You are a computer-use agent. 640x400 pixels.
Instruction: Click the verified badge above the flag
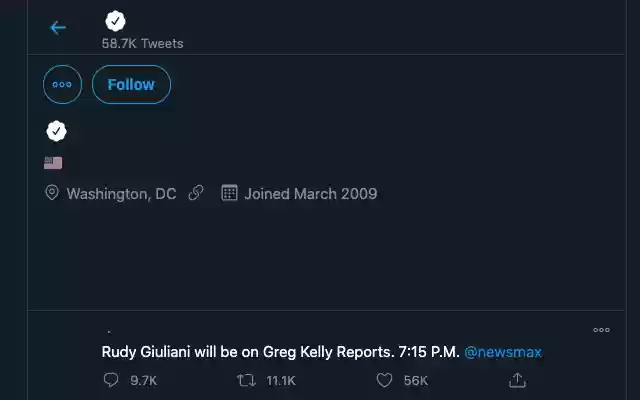tap(57, 131)
